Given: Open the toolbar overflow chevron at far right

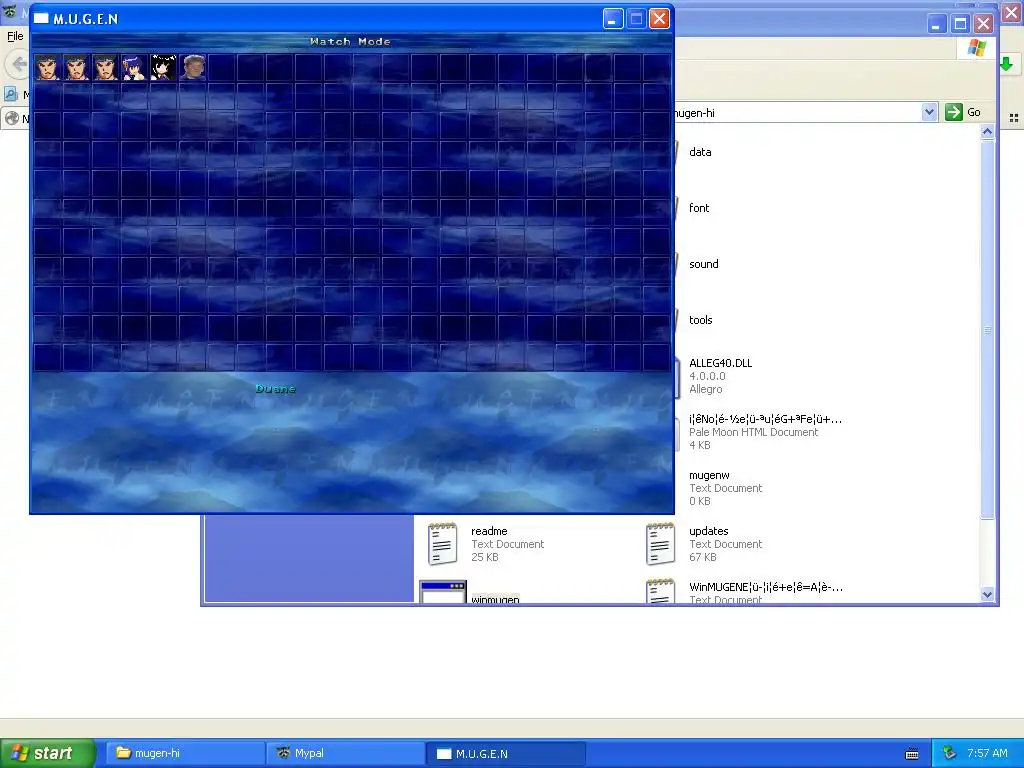Looking at the screenshot, I should point(1014,118).
